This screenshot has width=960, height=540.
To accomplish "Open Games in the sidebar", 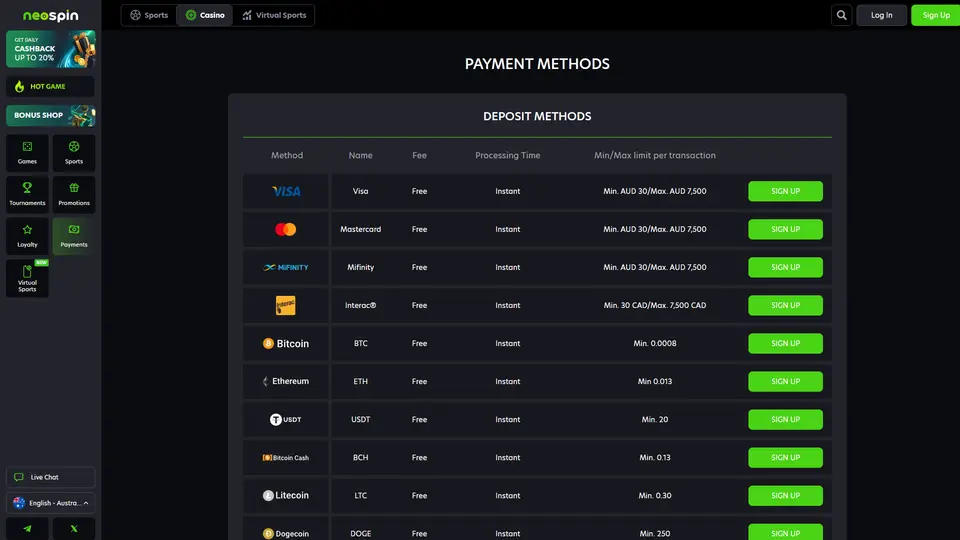I will click(x=27, y=152).
